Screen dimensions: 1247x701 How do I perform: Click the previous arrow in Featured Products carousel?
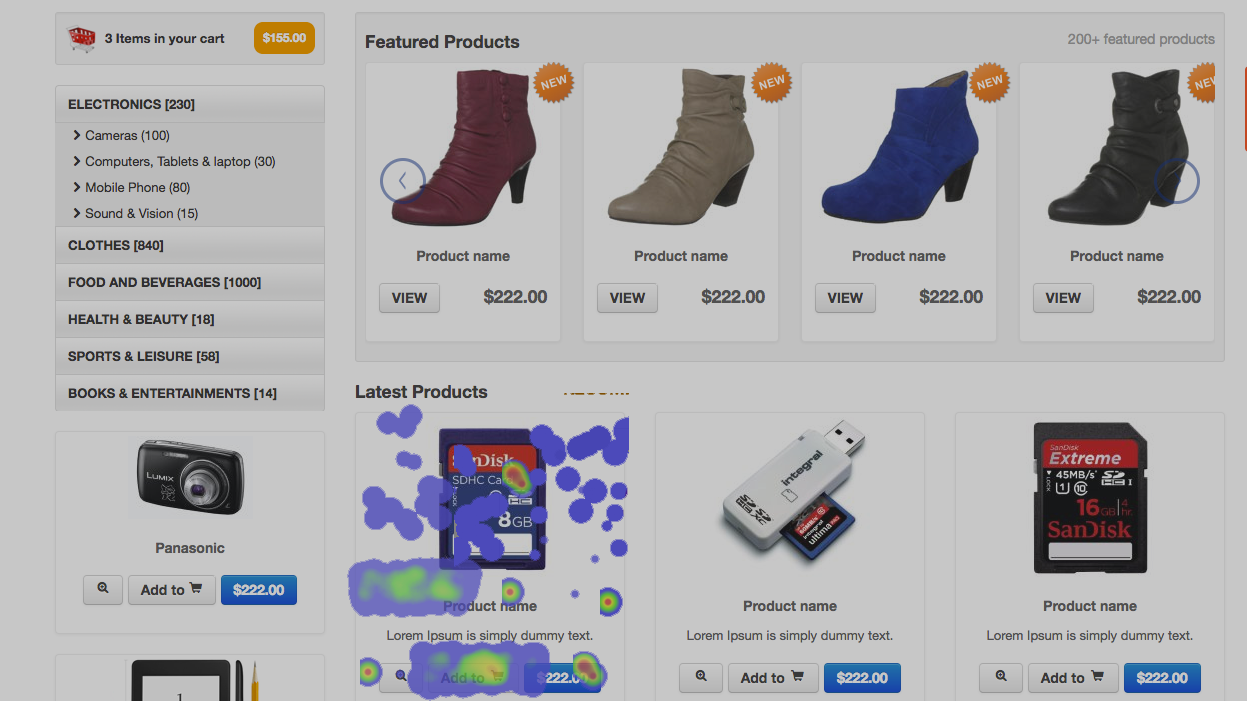pyautogui.click(x=403, y=181)
